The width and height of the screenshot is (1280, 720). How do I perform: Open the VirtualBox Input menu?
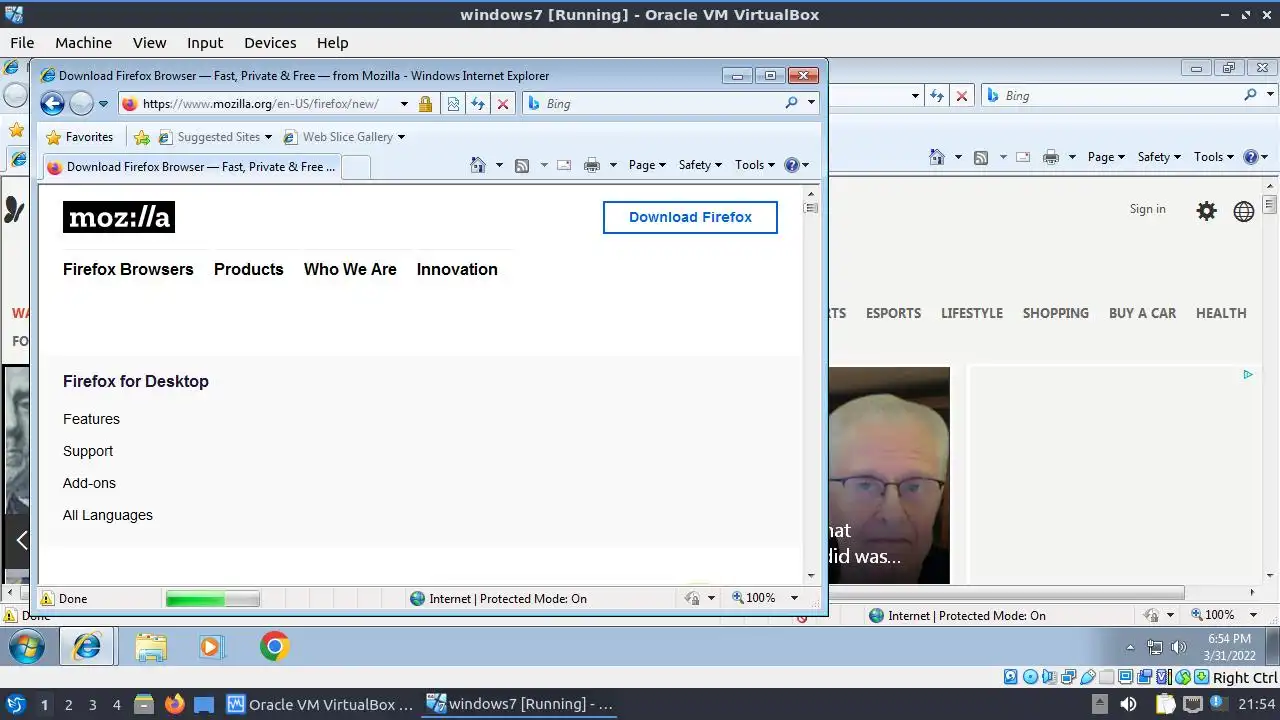pyautogui.click(x=205, y=43)
